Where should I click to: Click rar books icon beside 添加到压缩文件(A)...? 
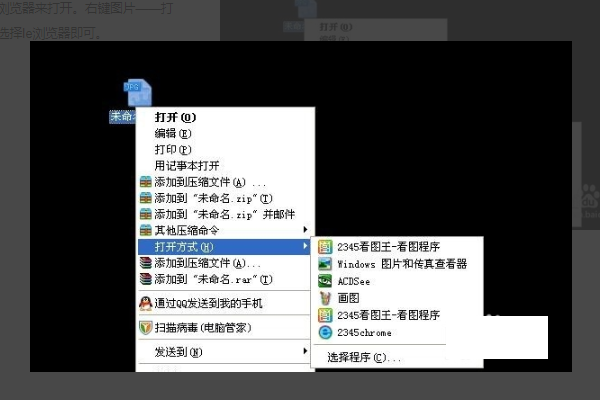[x=145, y=263]
